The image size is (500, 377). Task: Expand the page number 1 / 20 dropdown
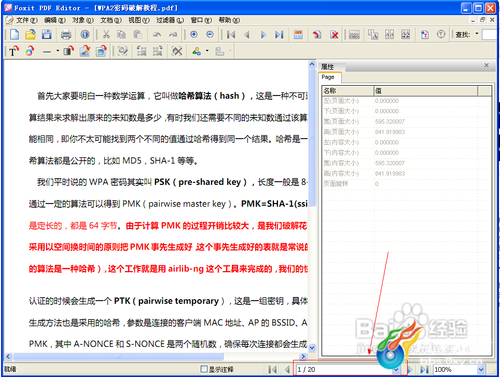396,370
